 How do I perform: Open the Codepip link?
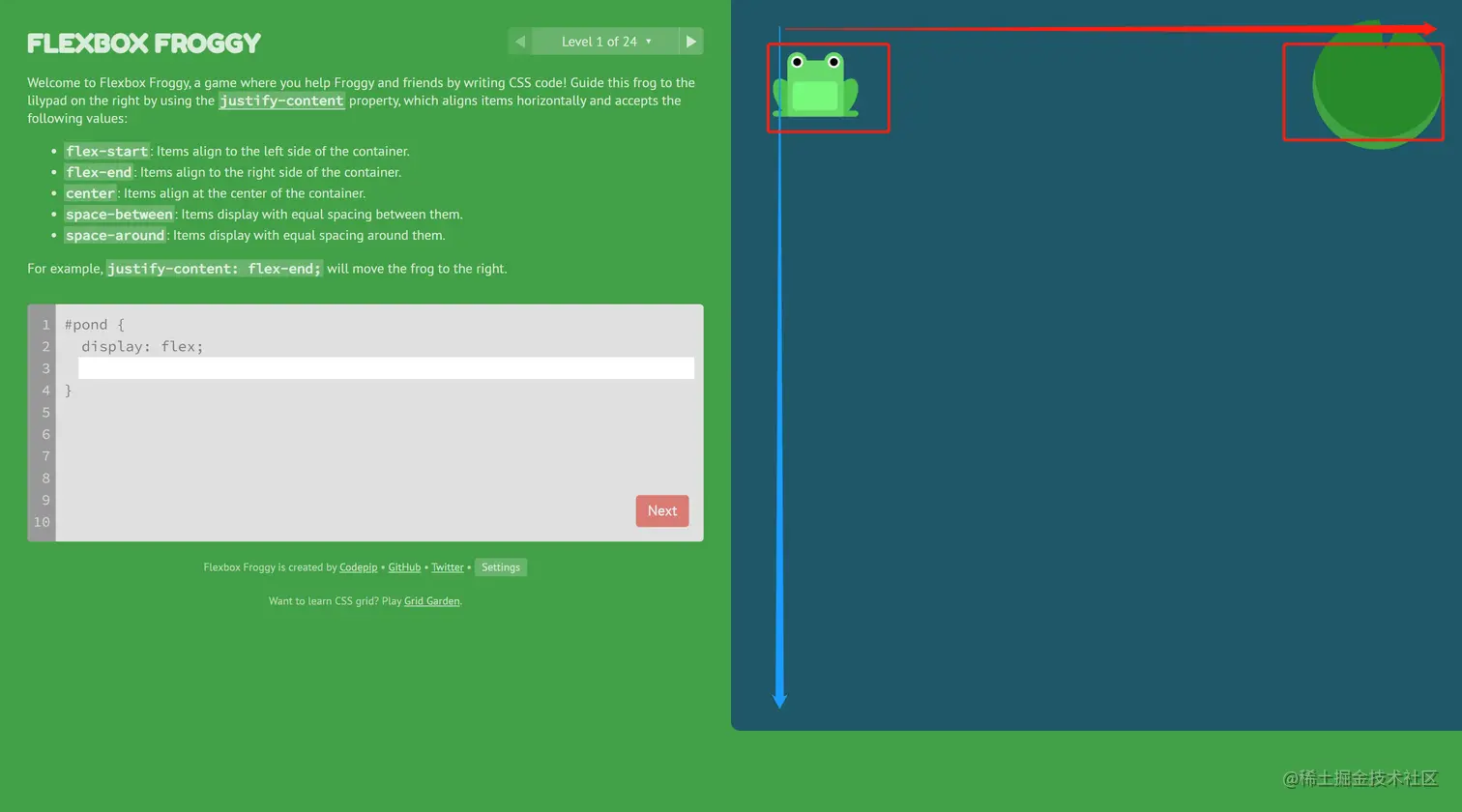[358, 567]
